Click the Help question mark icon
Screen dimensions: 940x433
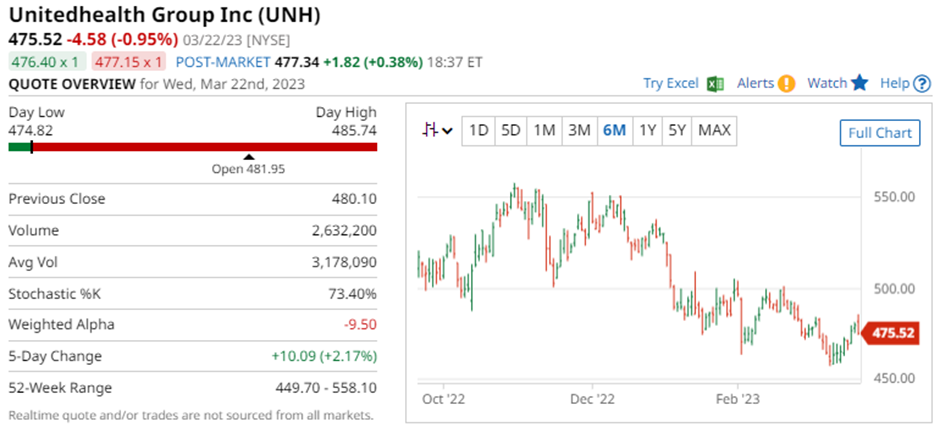coord(922,83)
